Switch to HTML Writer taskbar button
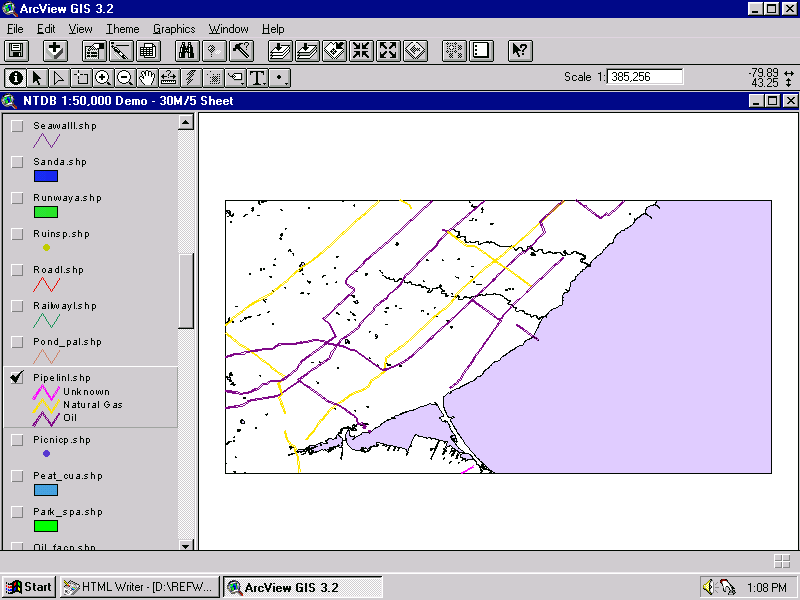 (x=140, y=587)
